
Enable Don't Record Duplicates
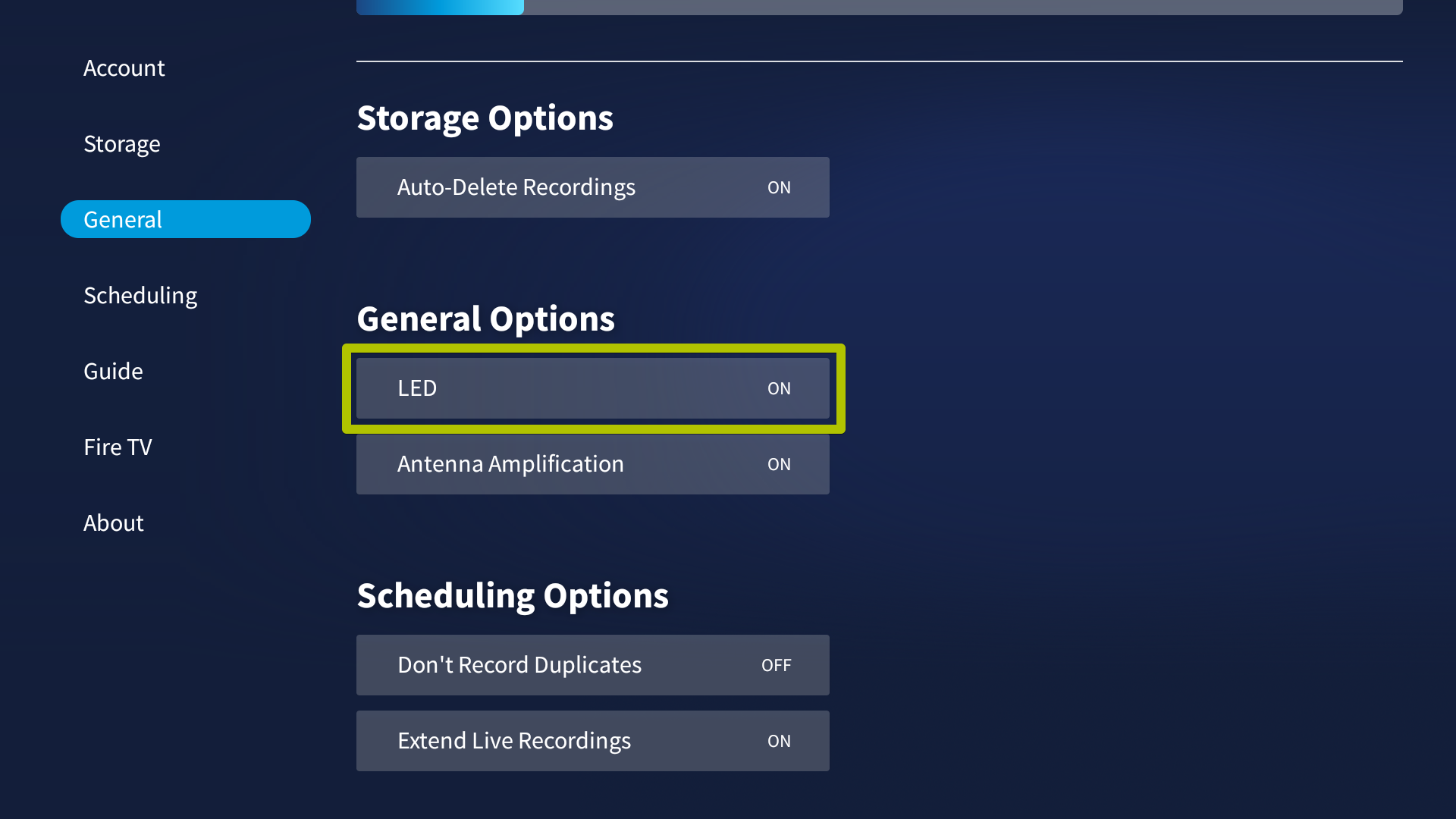click(x=593, y=665)
